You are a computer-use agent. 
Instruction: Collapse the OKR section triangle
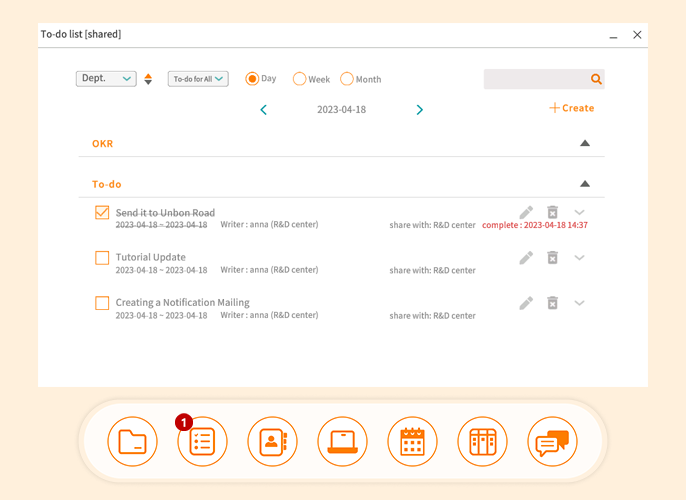[x=585, y=143]
